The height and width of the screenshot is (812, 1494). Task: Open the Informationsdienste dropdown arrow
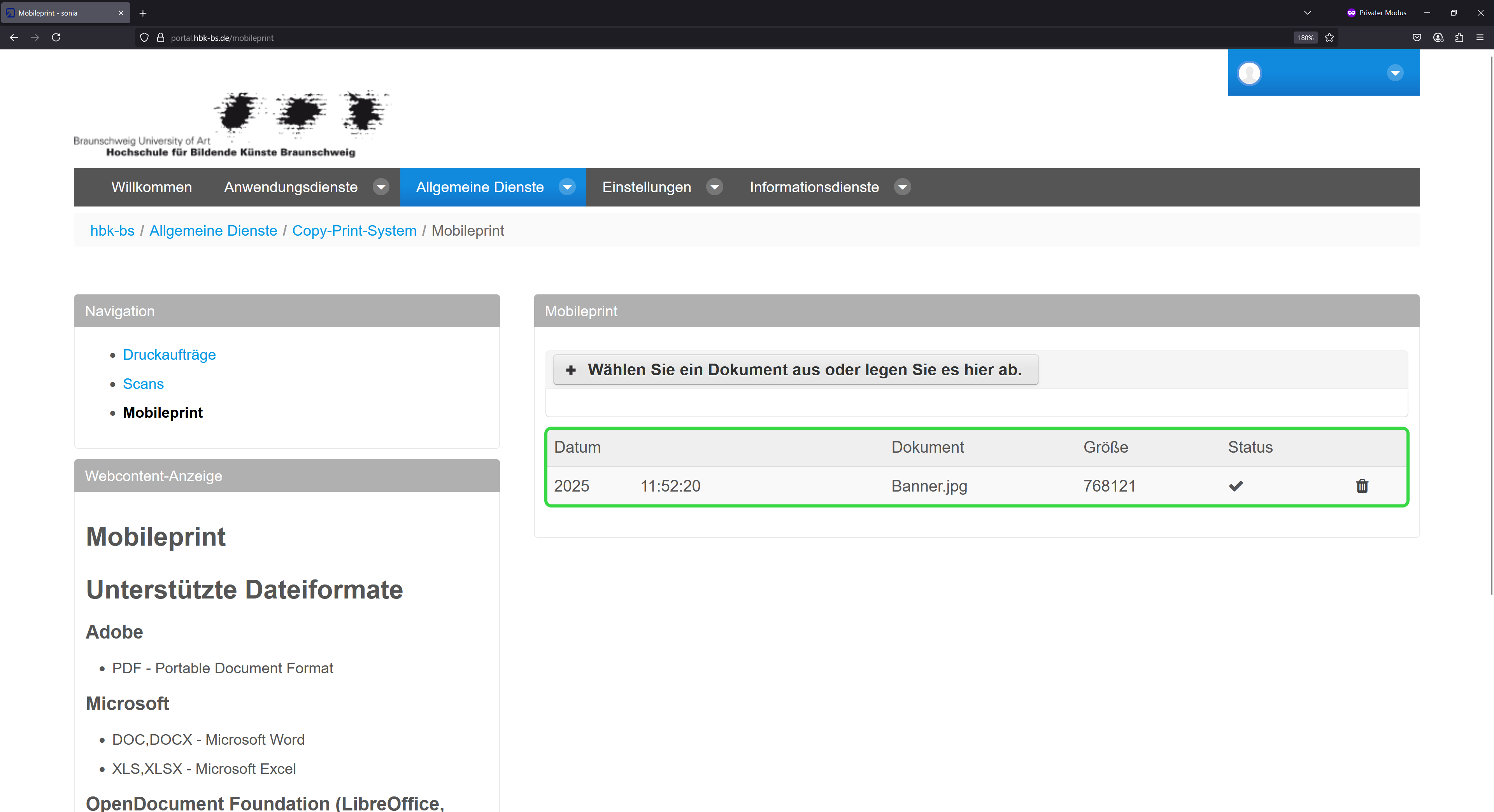coord(902,187)
